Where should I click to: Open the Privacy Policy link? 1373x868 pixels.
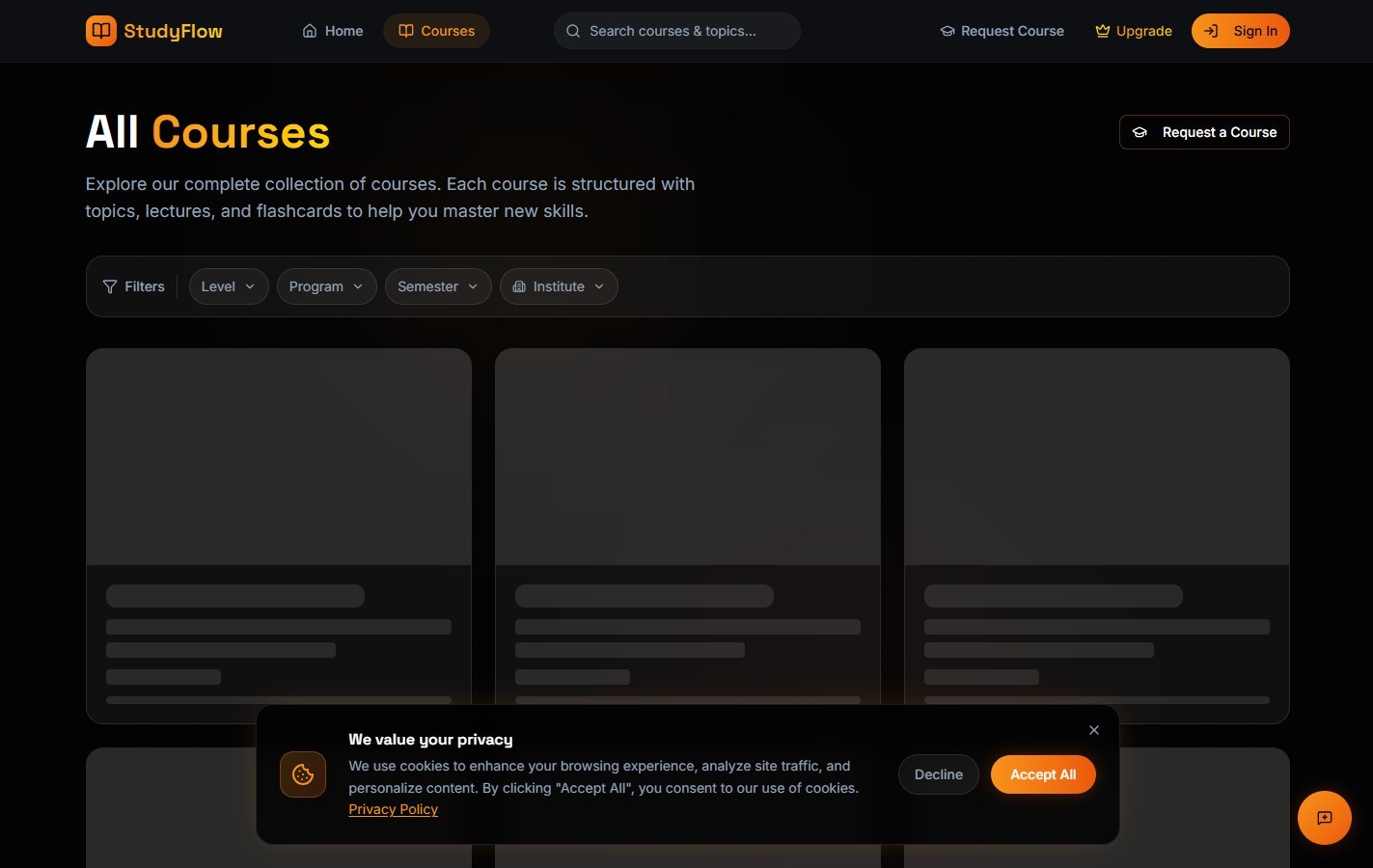394,809
